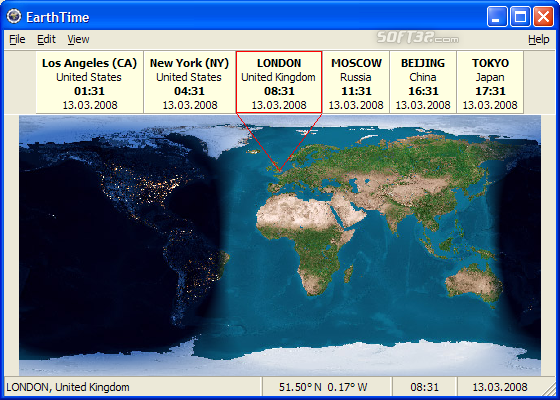
Task: Click status bar location LONDON, United Kingdom
Action: pos(68,387)
